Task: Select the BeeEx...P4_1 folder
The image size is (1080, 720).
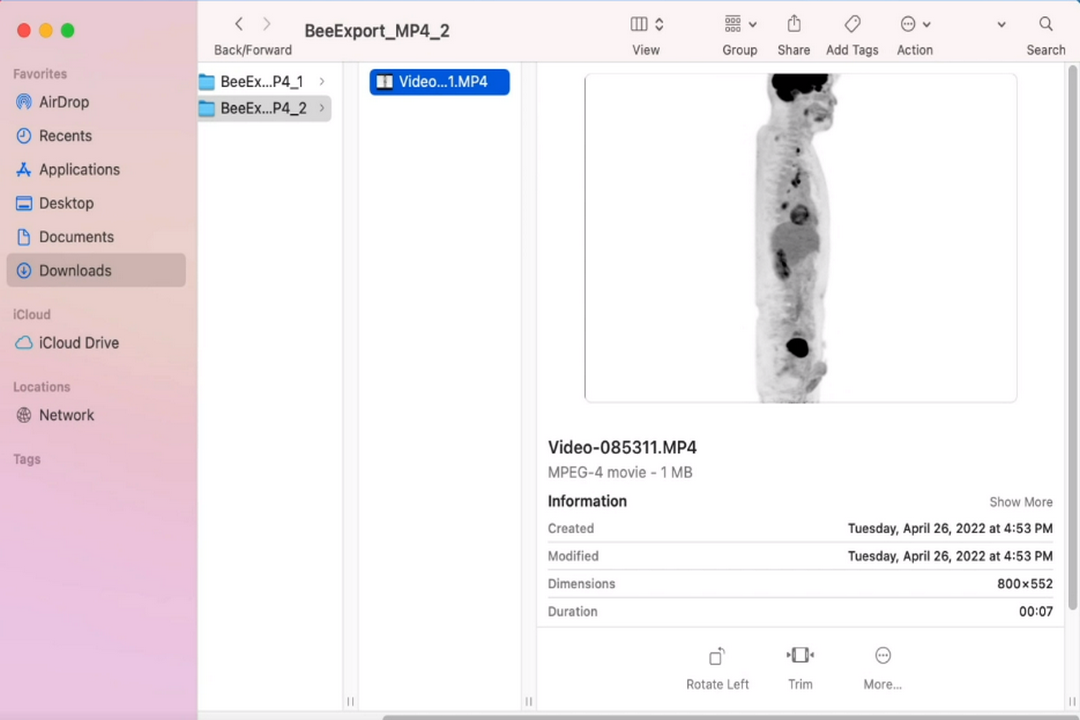Action: pos(260,82)
